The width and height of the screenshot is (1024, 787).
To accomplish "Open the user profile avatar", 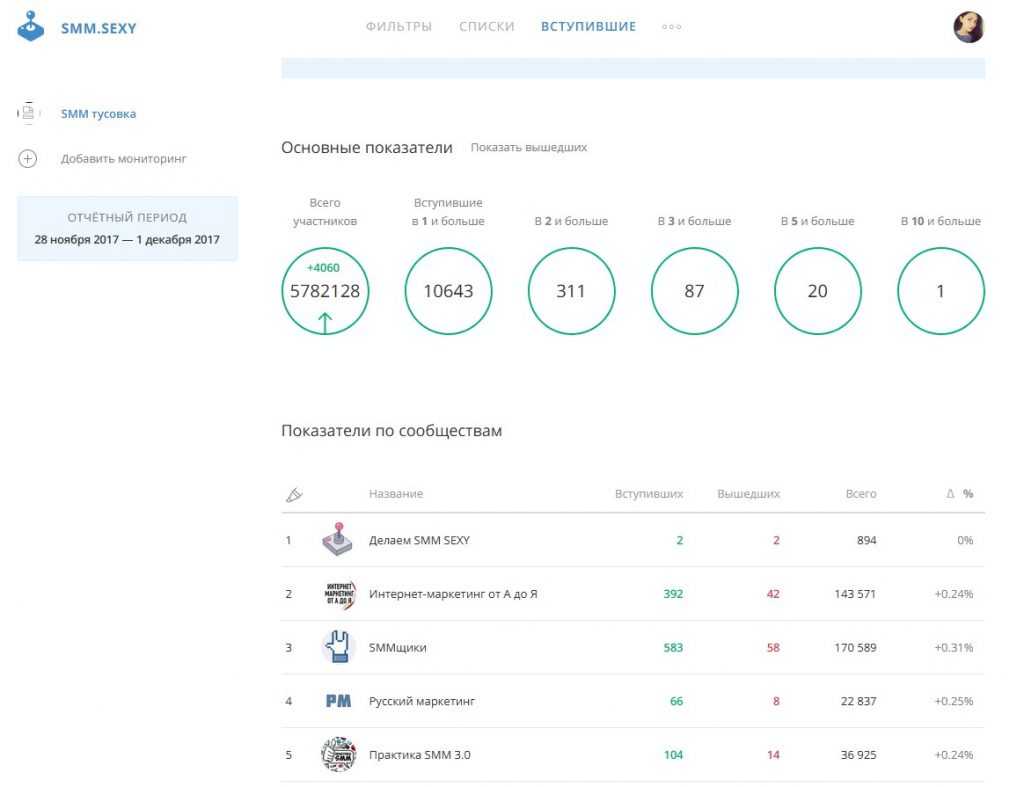I will click(x=968, y=27).
